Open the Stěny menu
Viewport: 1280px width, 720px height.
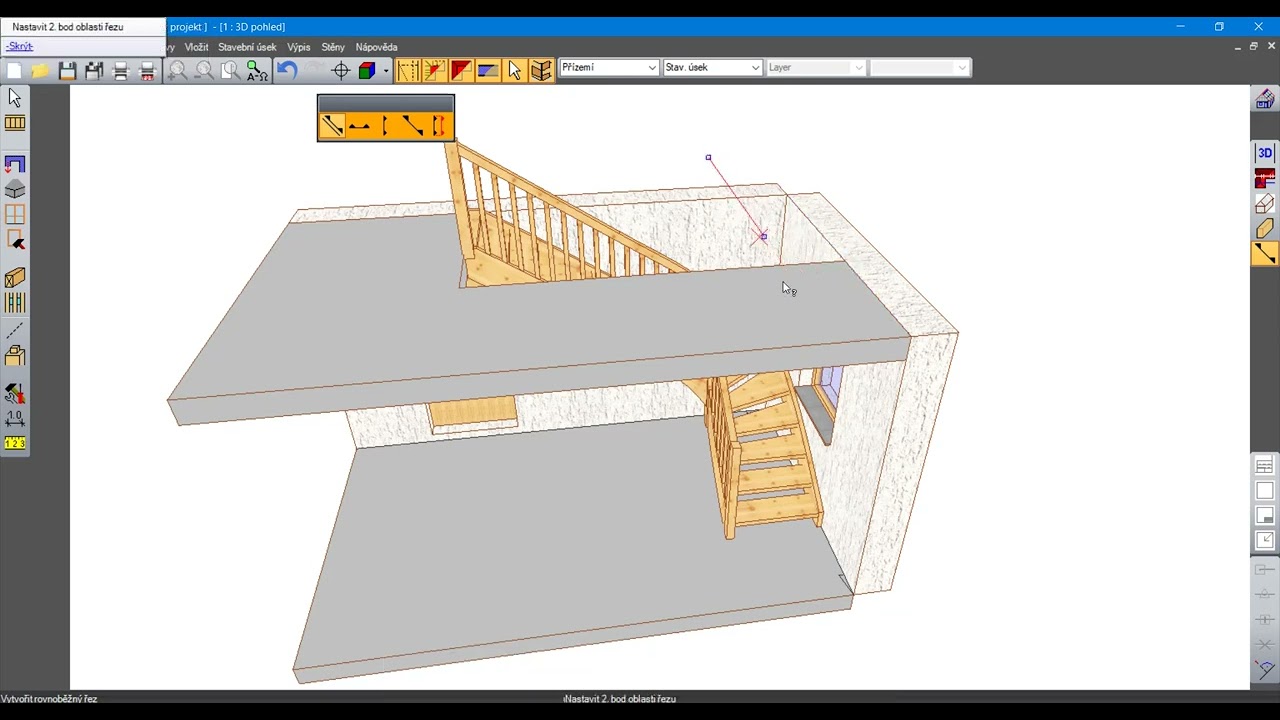[x=333, y=47]
